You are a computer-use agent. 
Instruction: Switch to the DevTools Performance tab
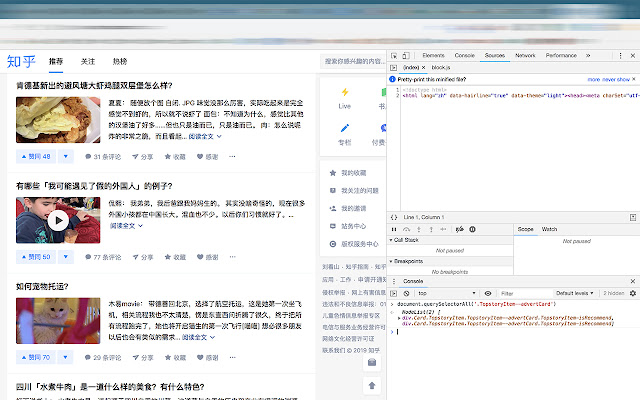[561, 56]
